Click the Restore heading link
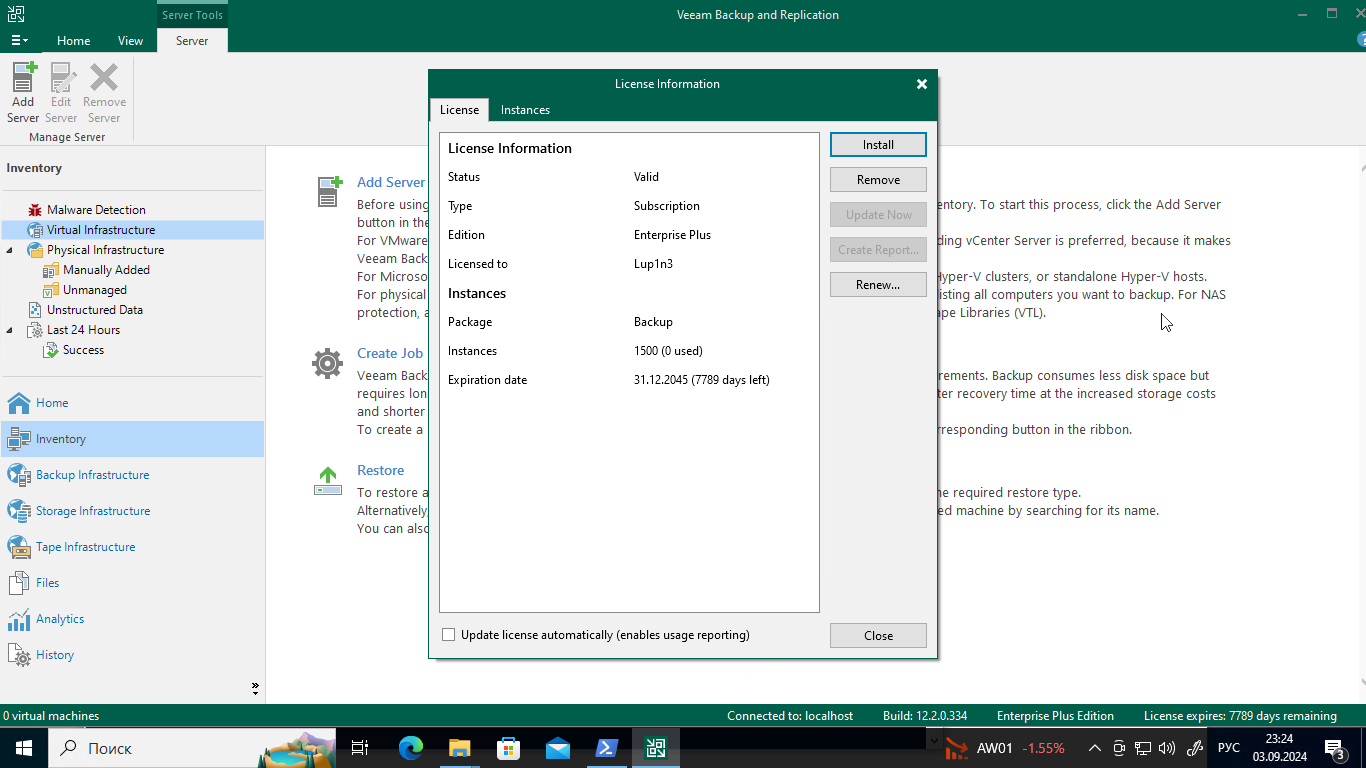 (x=381, y=470)
